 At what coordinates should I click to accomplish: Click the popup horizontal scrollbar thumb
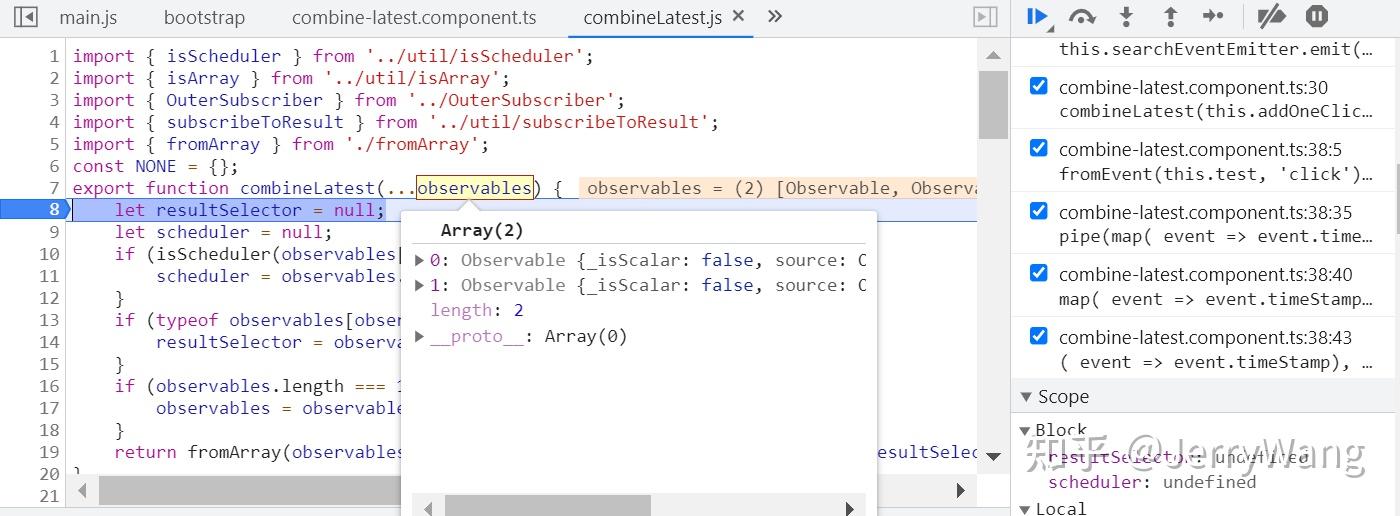point(547,507)
